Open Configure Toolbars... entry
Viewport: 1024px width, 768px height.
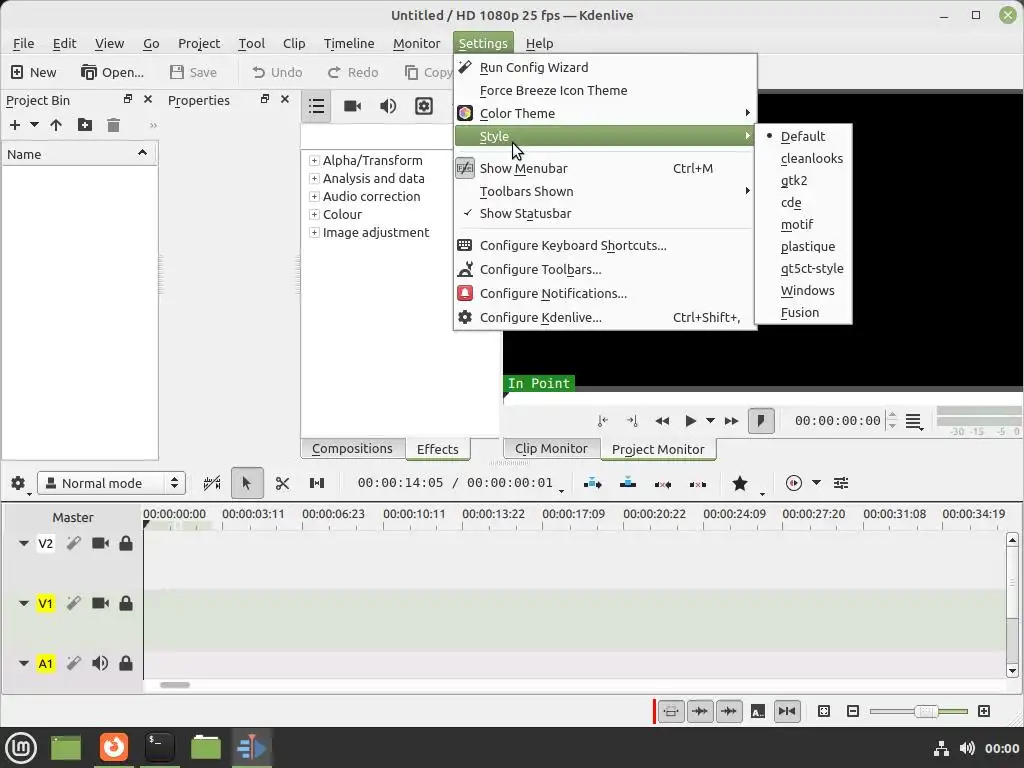click(x=605, y=270)
